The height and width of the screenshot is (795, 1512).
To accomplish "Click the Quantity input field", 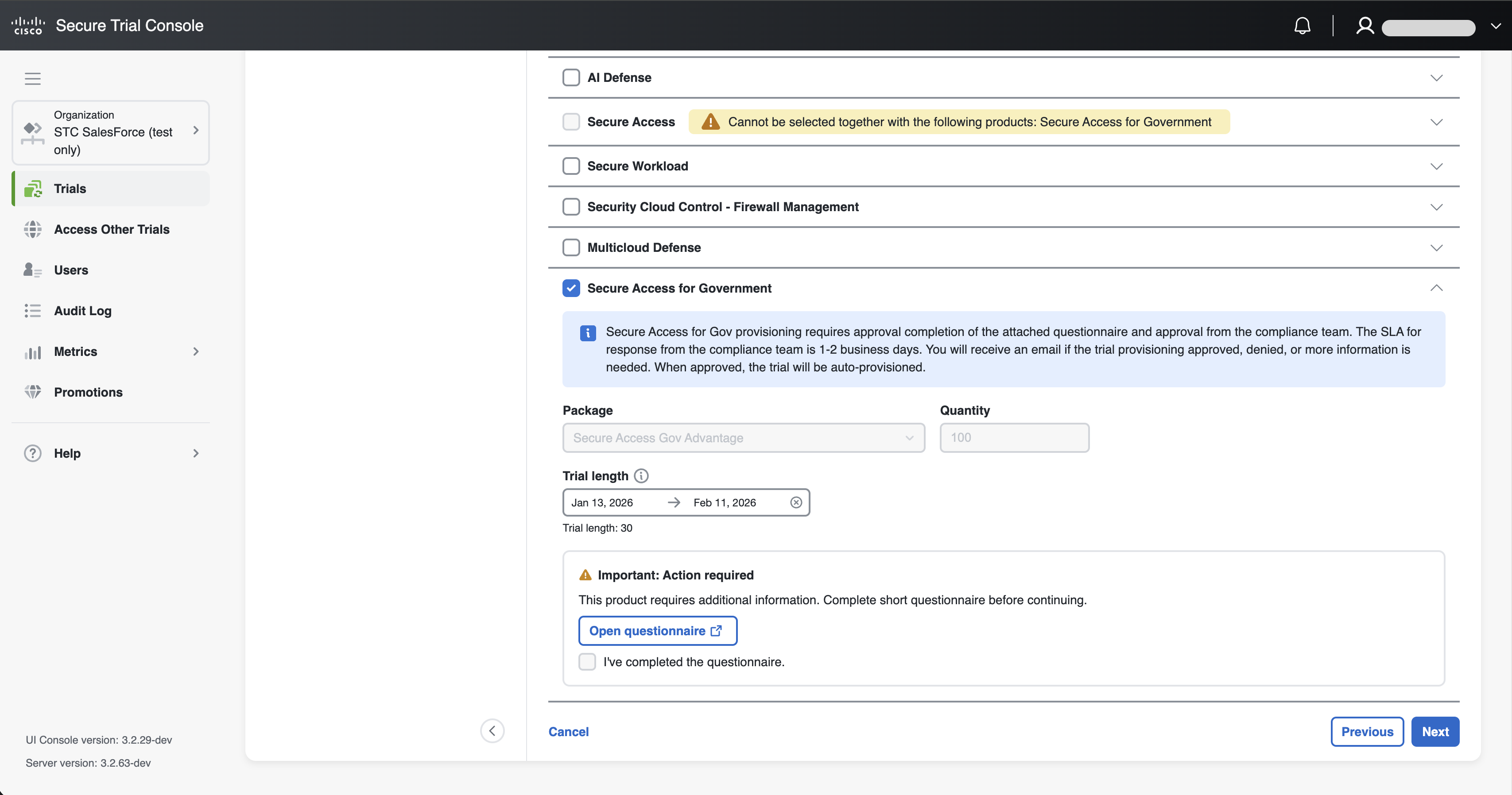I will point(1014,438).
